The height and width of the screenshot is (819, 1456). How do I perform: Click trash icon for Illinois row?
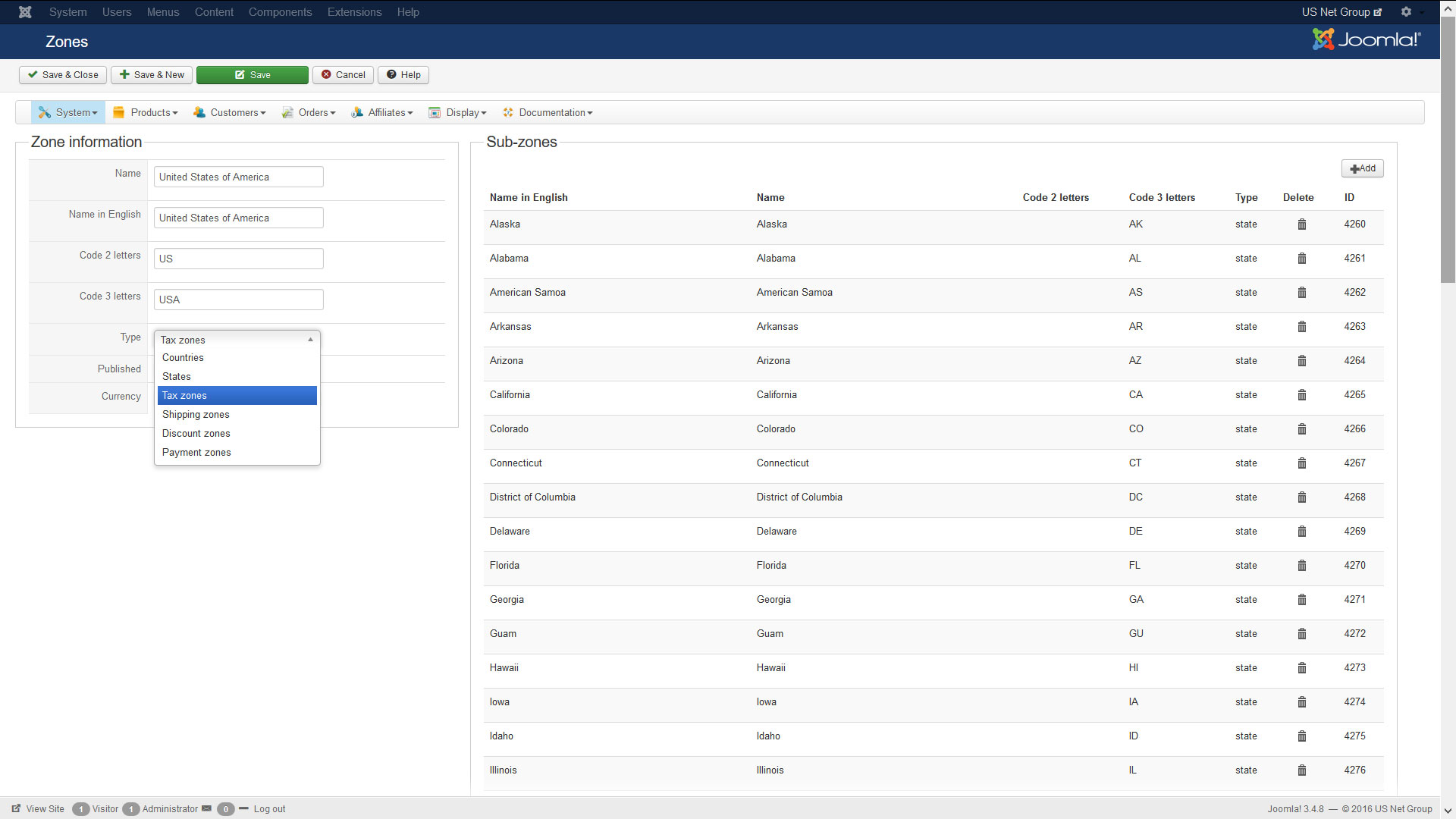(x=1301, y=770)
